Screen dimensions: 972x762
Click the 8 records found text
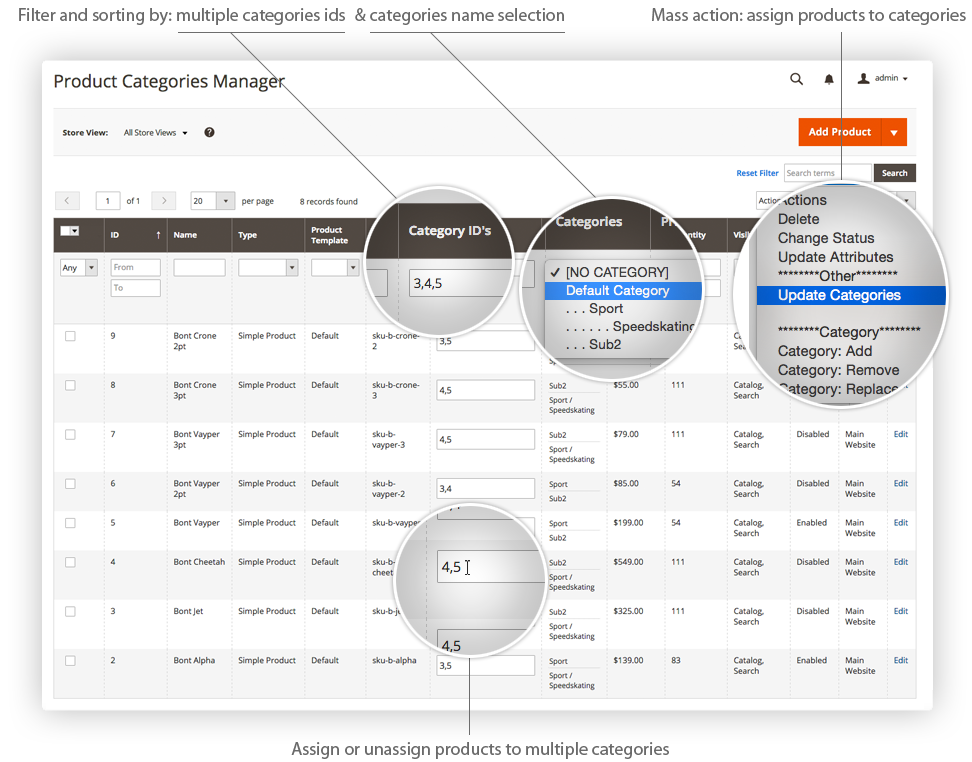[329, 202]
